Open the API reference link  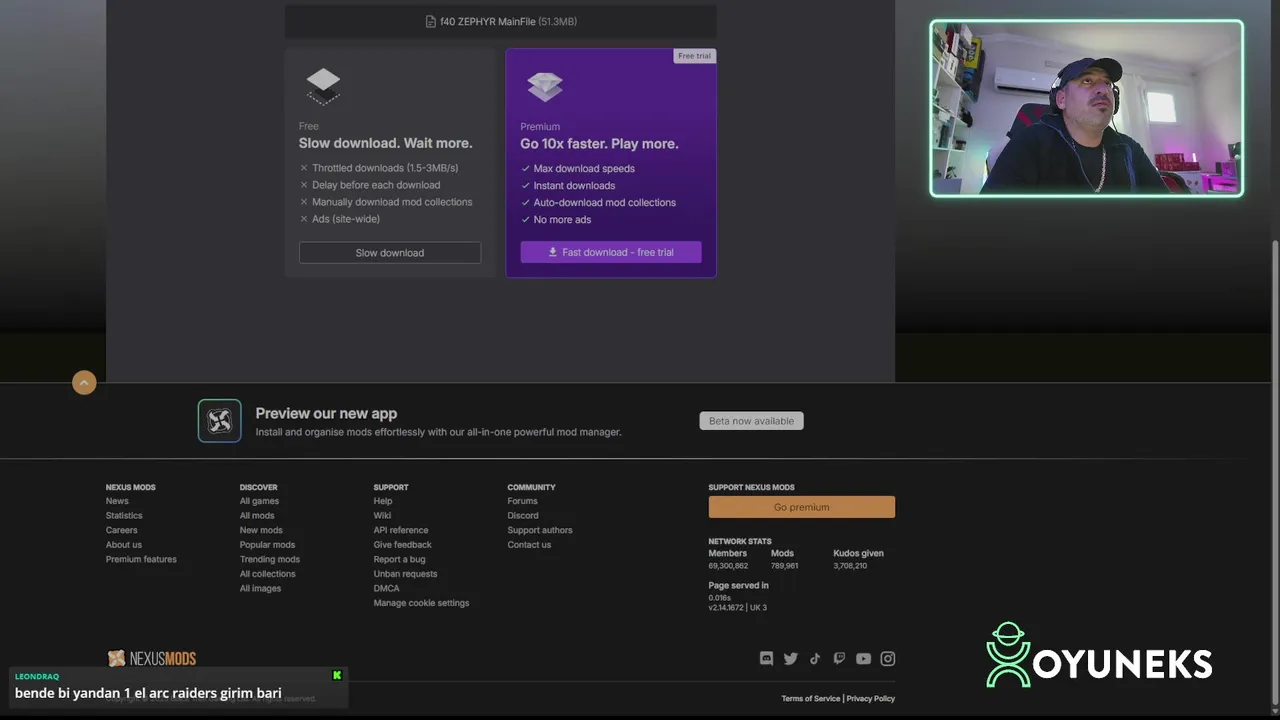[x=401, y=530]
